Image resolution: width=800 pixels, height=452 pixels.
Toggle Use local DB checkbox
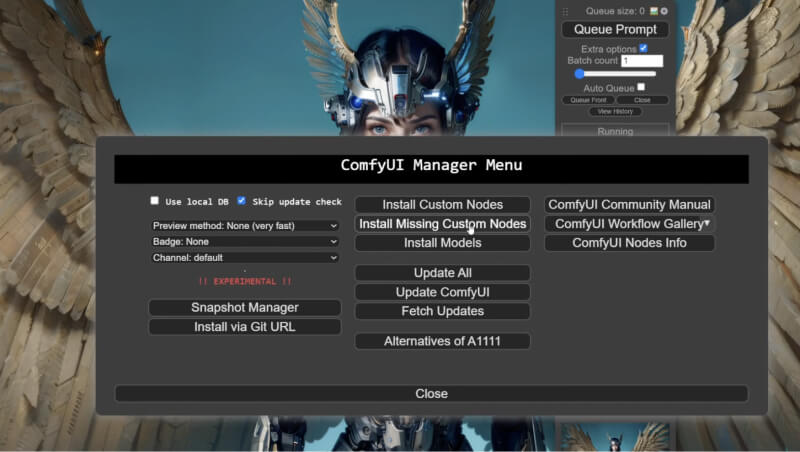155,200
